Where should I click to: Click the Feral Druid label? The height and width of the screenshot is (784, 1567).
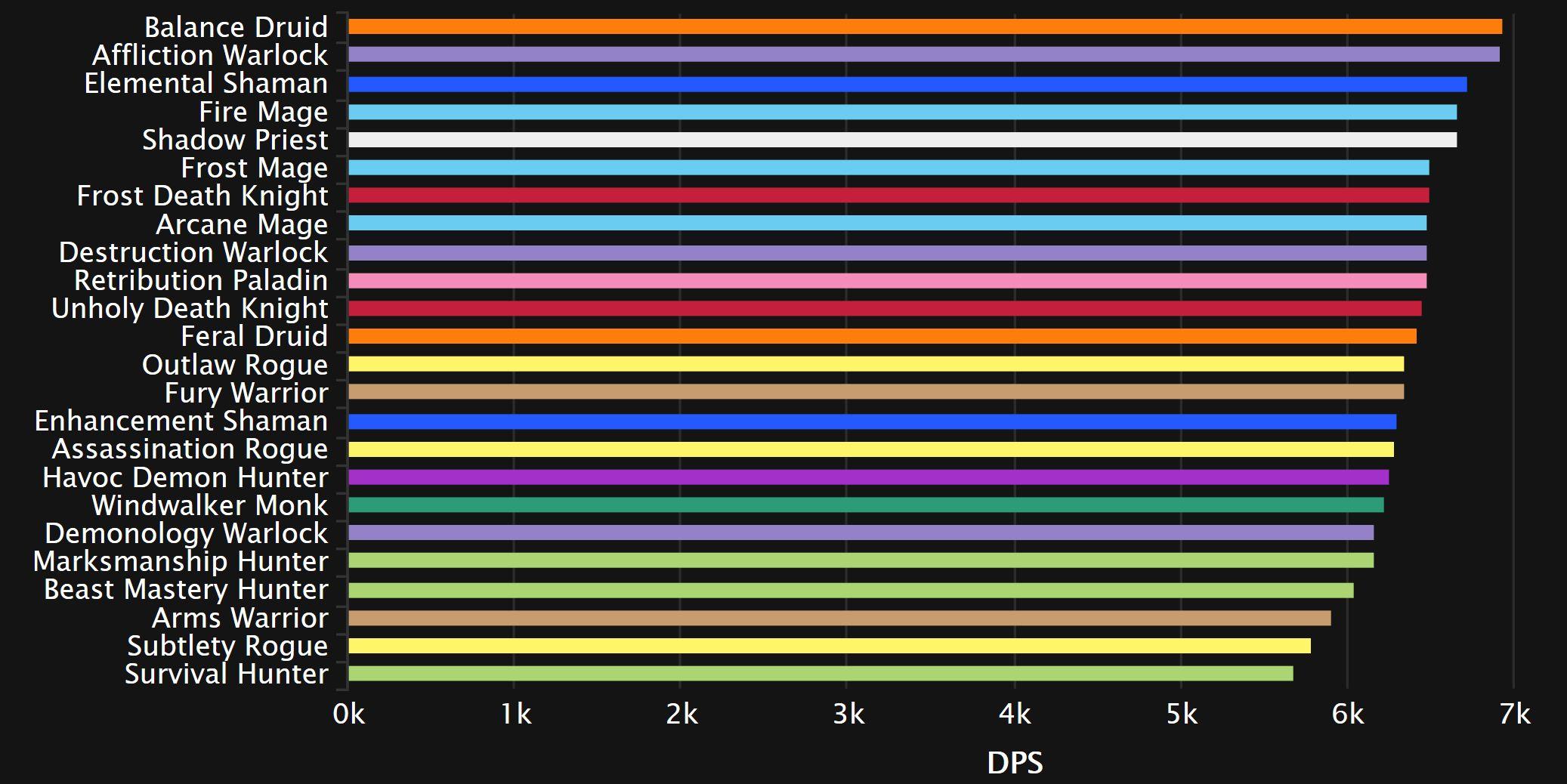click(x=254, y=336)
